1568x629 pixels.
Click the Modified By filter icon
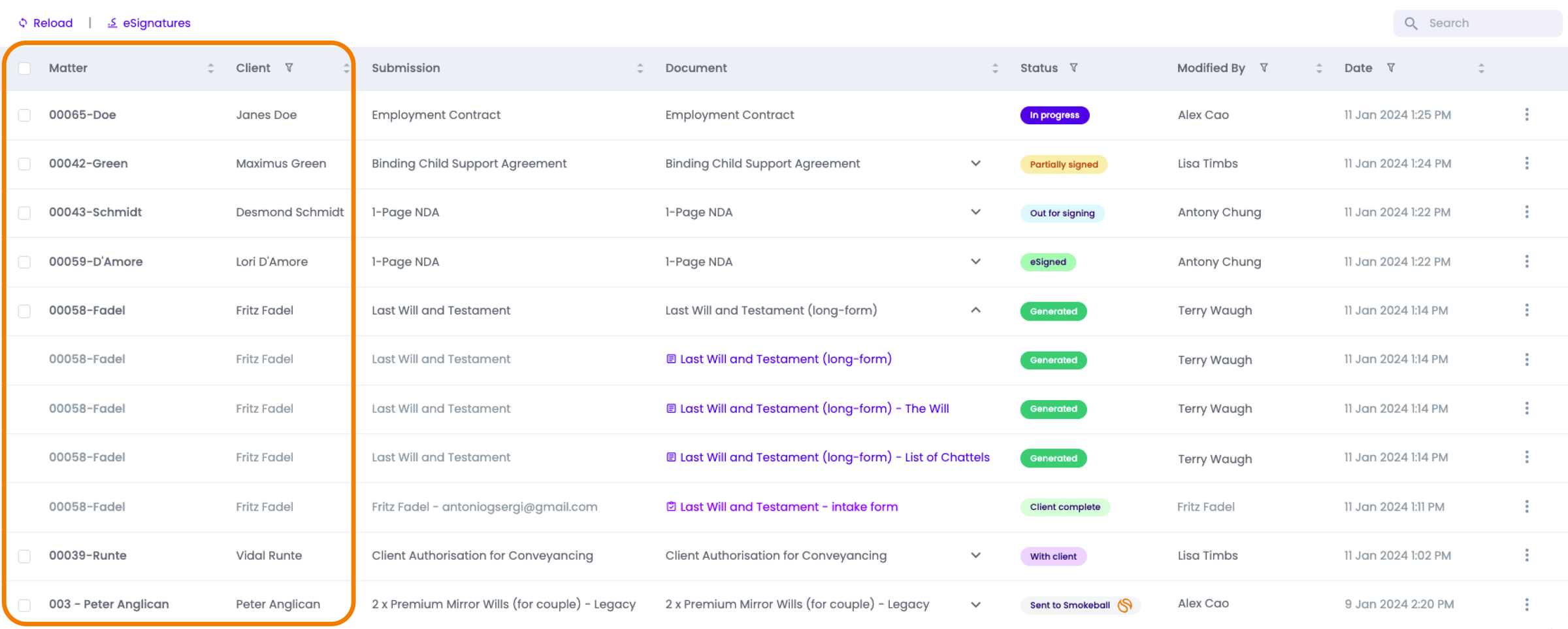(x=1264, y=68)
